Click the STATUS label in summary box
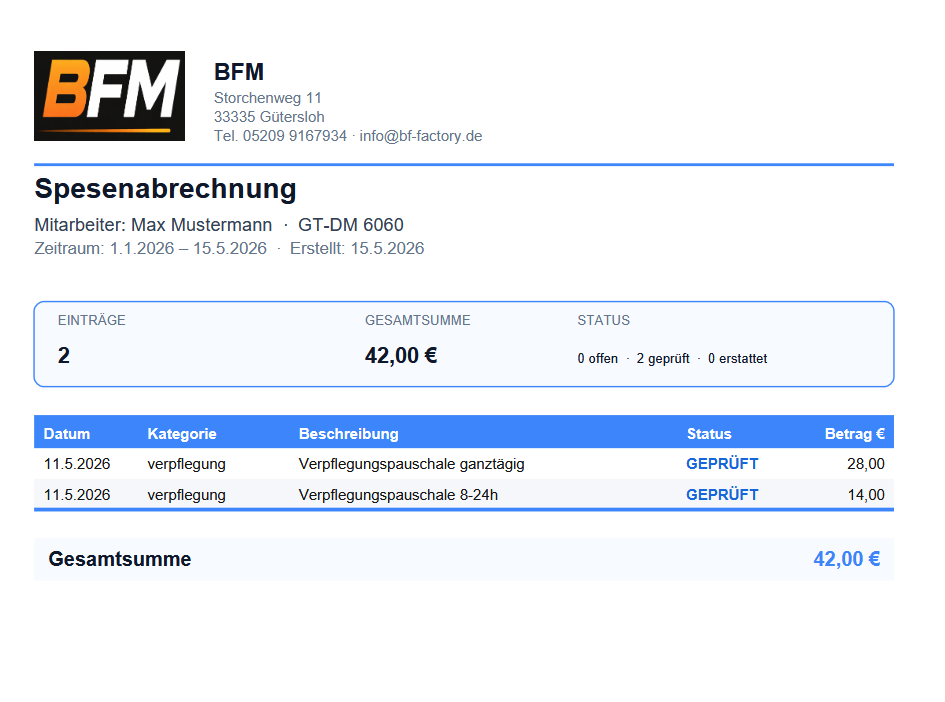945x702 pixels. click(603, 320)
